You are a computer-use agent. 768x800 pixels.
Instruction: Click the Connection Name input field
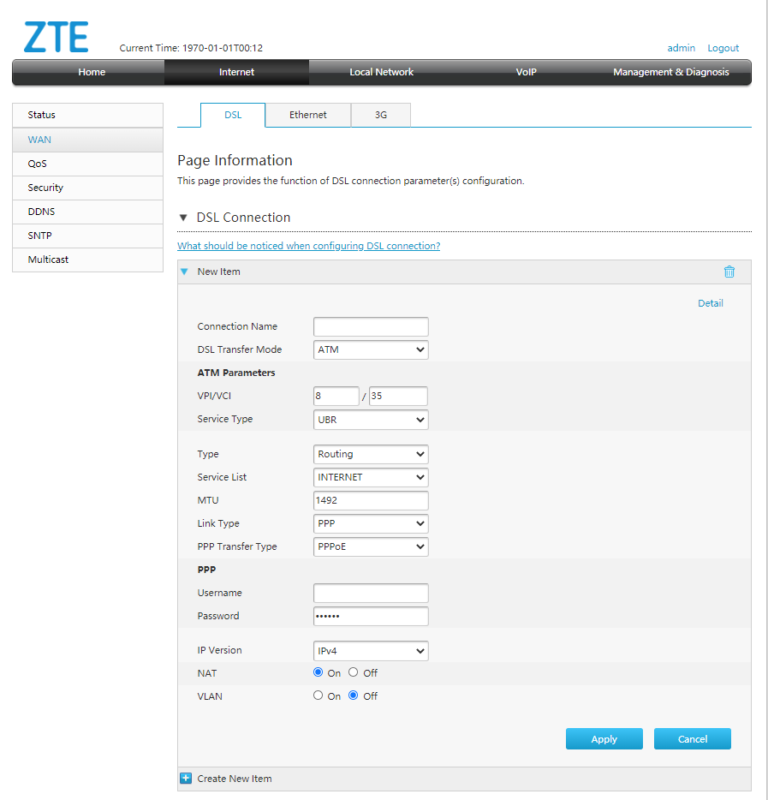(370, 326)
